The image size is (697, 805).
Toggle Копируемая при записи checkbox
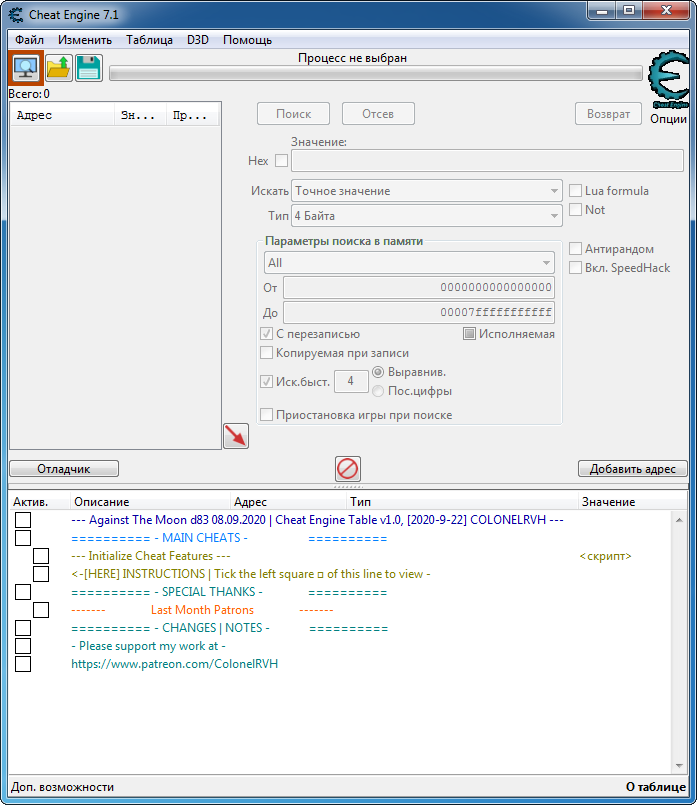pyautogui.click(x=266, y=353)
